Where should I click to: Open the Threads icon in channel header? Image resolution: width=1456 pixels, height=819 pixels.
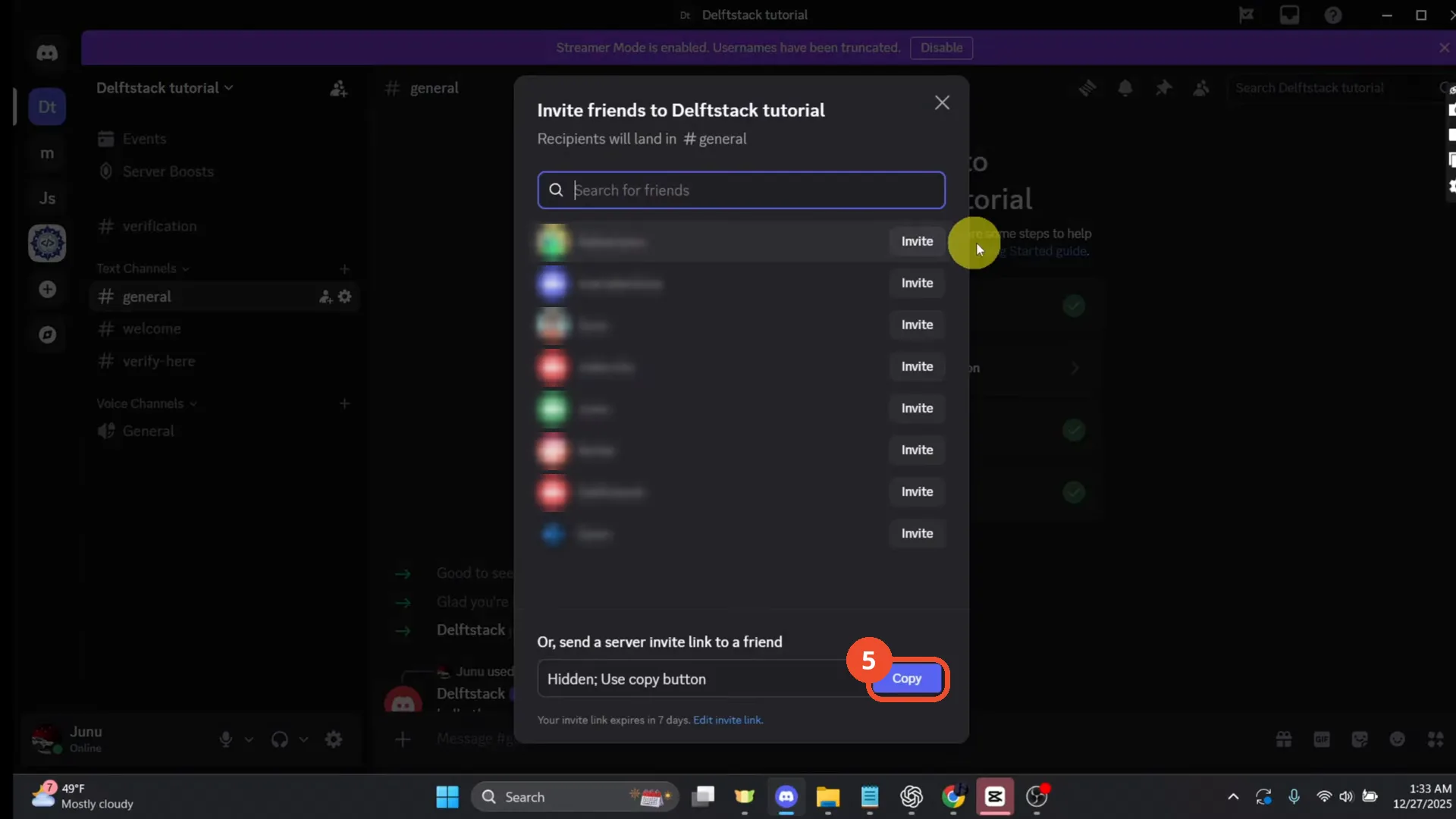(1087, 88)
